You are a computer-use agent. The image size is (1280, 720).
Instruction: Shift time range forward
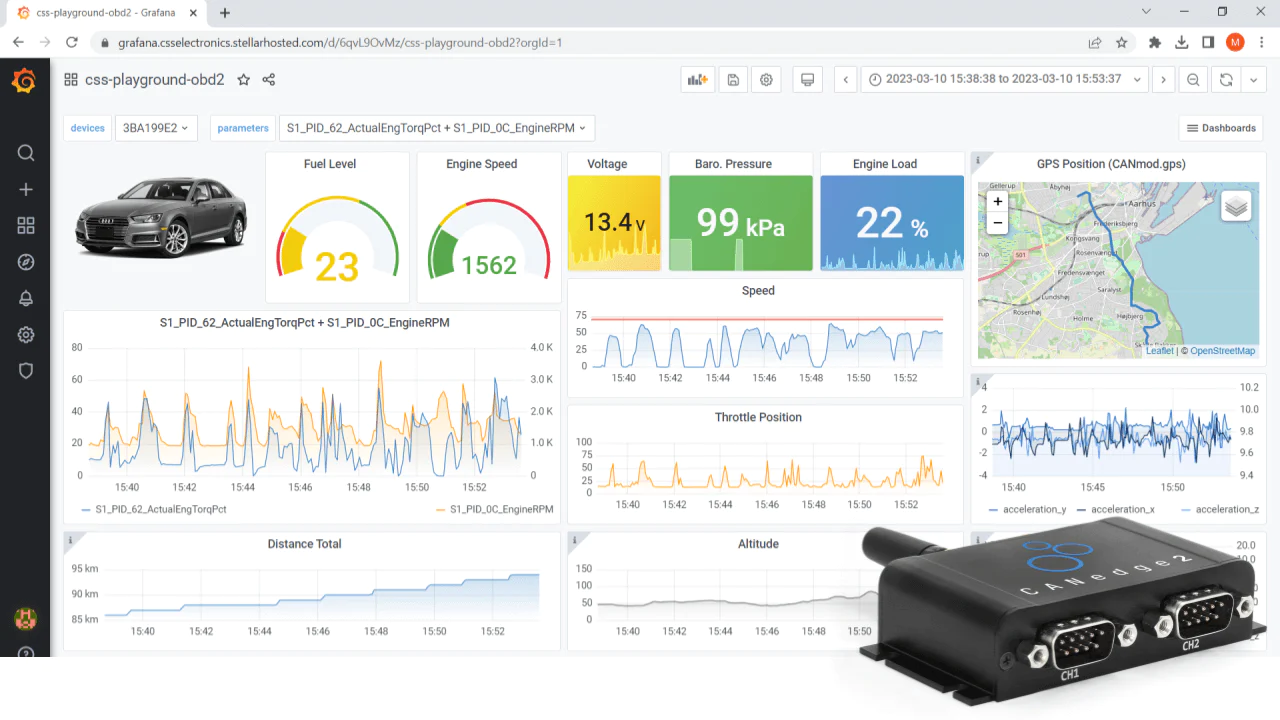pyautogui.click(x=1162, y=80)
